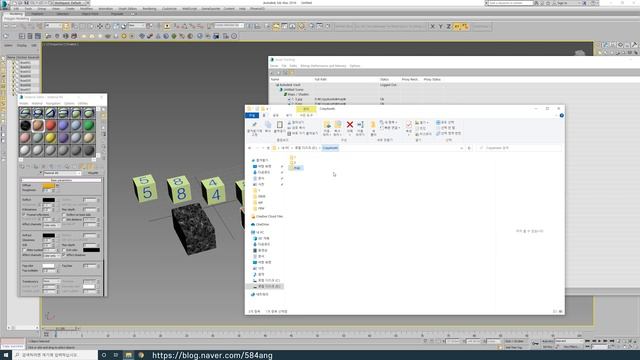Open Navigation menu in Material Editor
Image resolution: width=640 pixels, height=360 pixels.
[53, 104]
